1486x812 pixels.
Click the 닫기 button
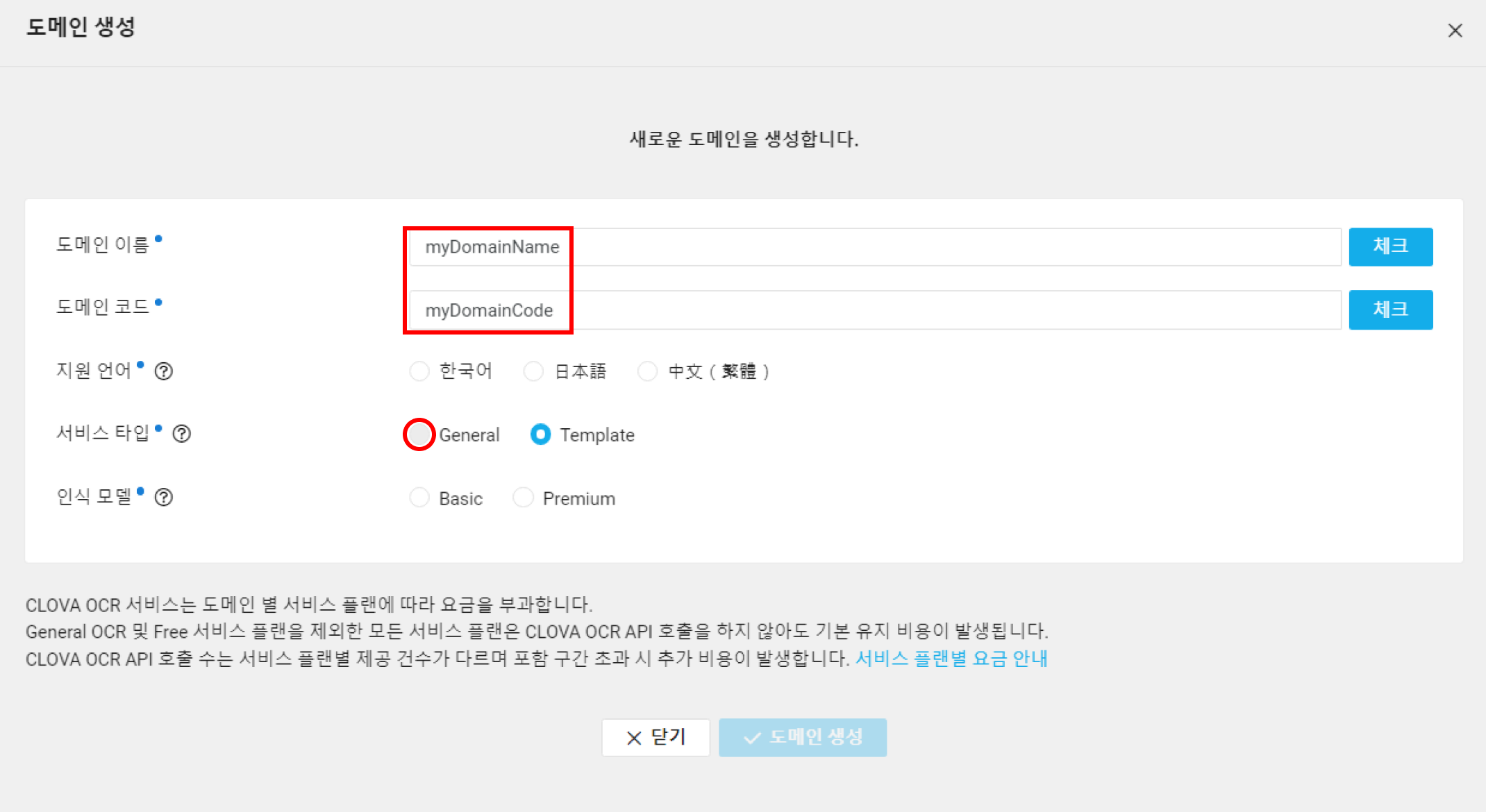[656, 737]
